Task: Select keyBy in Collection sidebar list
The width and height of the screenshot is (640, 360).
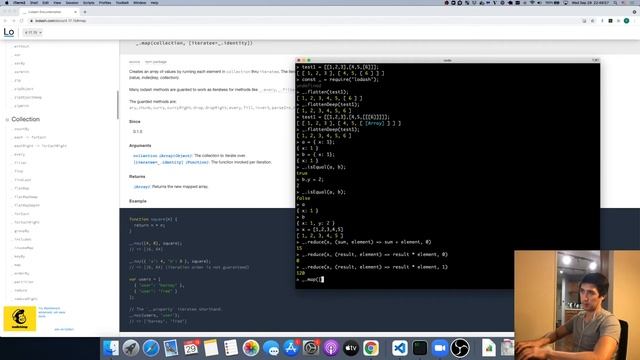Action: tap(19, 256)
